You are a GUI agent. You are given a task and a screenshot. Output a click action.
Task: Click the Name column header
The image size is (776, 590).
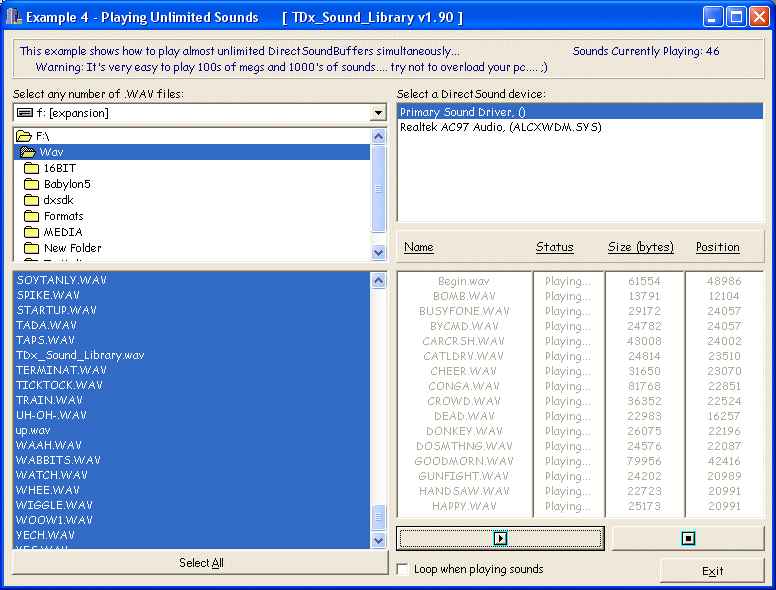pyautogui.click(x=419, y=247)
